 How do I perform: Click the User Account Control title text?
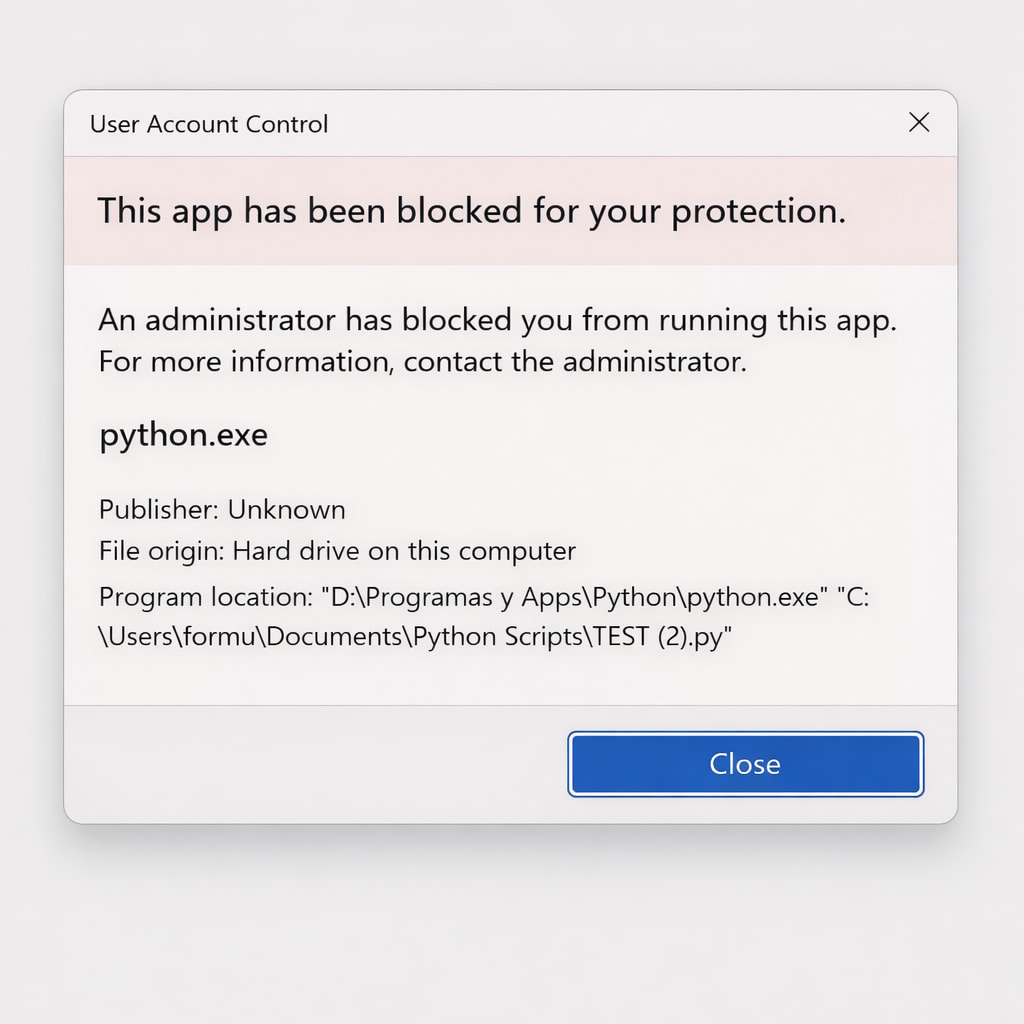209,124
